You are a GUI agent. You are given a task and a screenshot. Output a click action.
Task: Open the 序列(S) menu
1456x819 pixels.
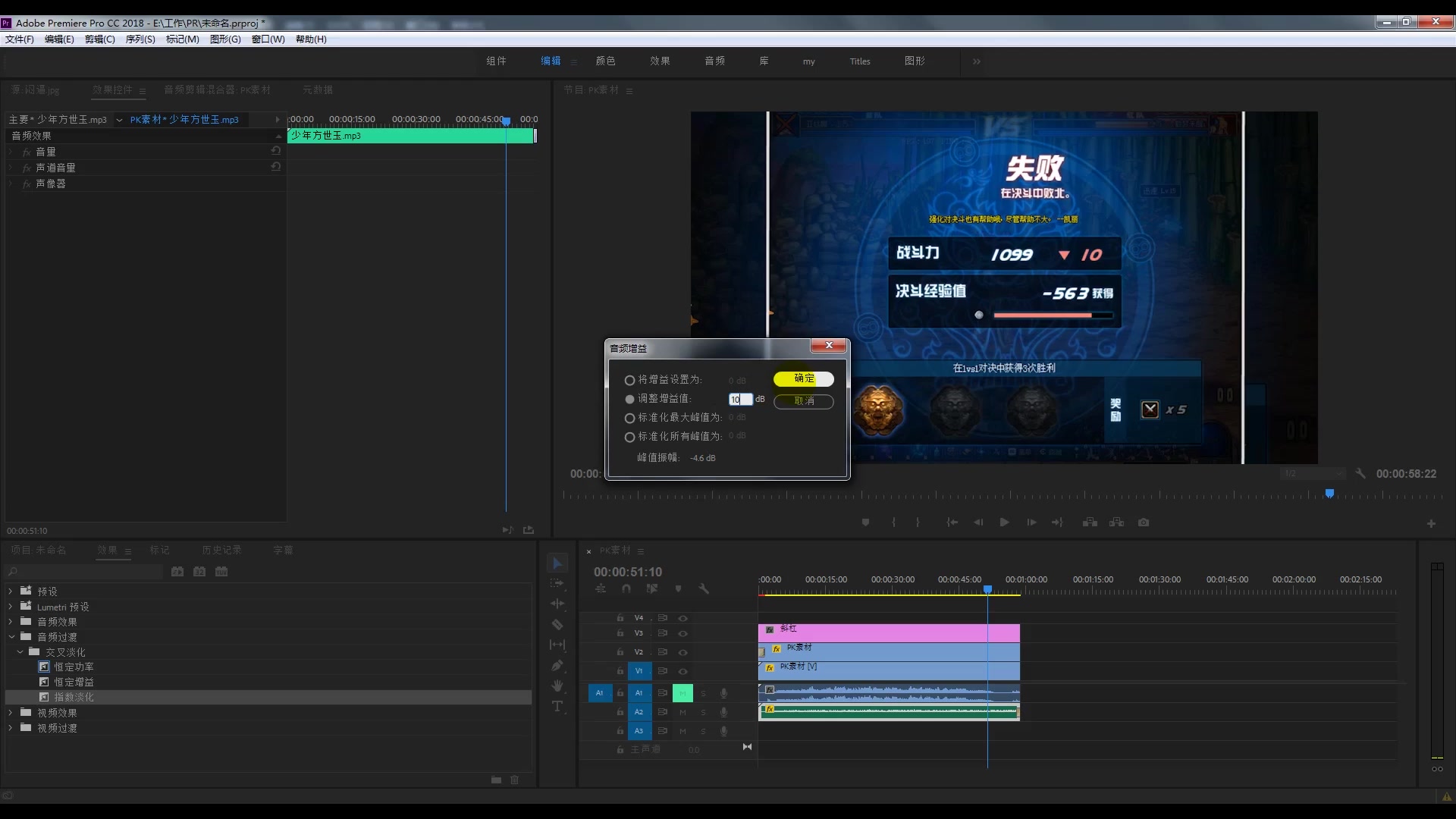point(140,39)
